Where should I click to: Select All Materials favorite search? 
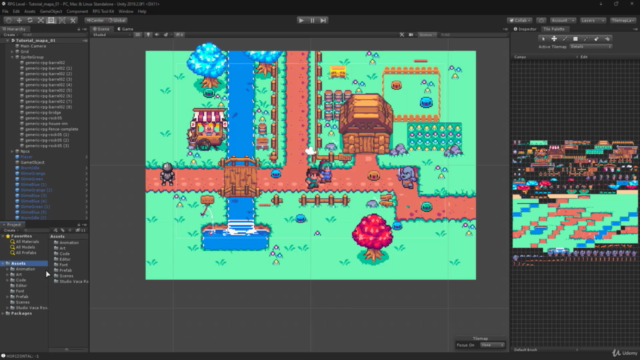click(x=27, y=242)
